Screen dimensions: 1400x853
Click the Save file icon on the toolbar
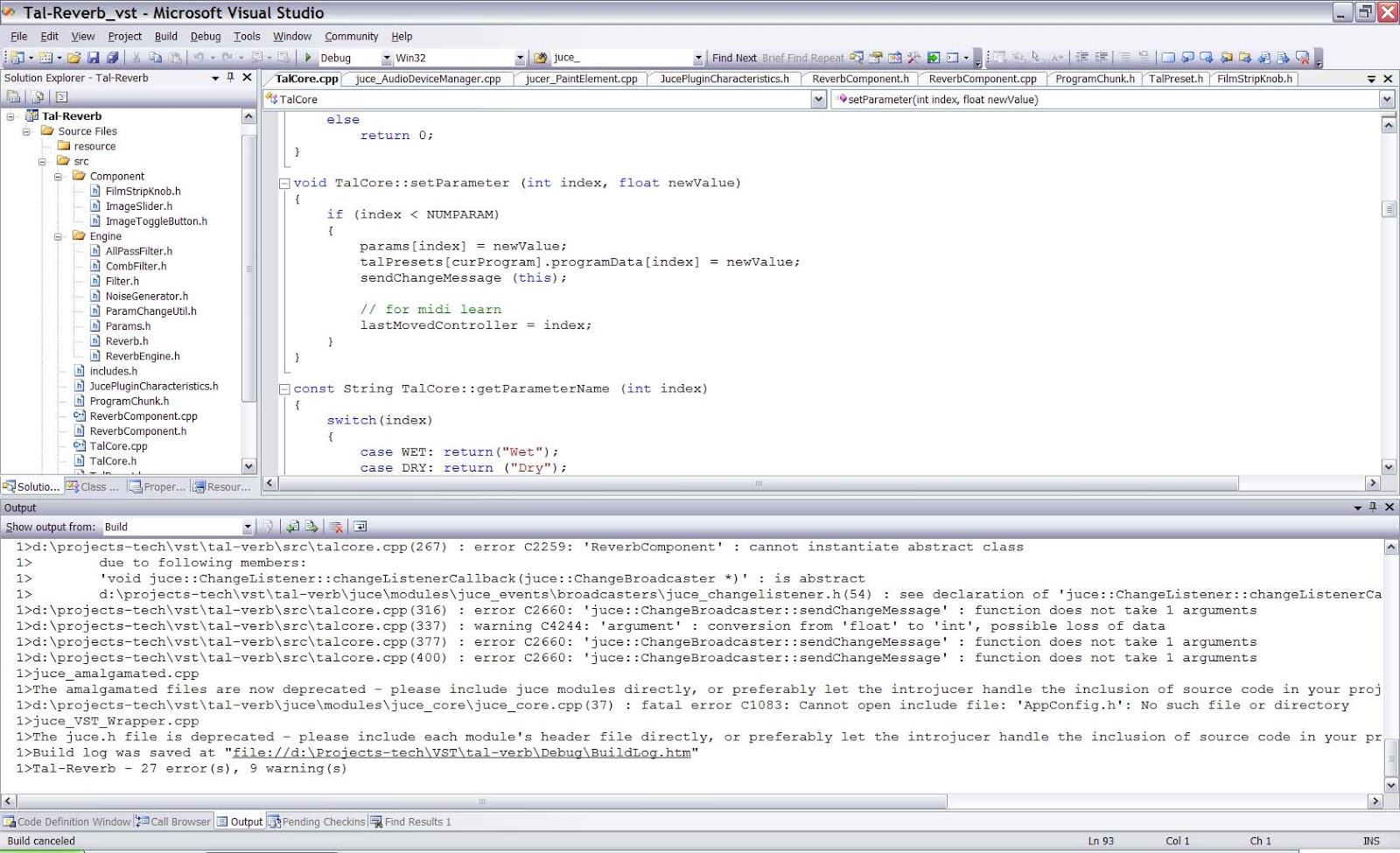pos(94,58)
